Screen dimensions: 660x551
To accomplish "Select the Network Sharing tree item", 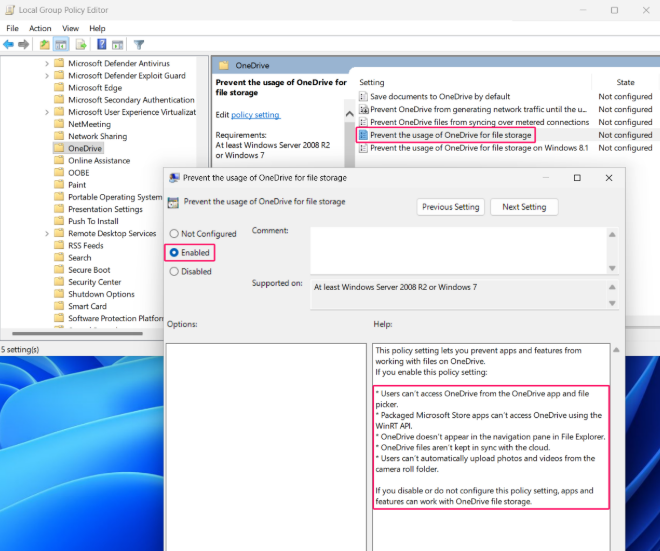I will (x=98, y=136).
